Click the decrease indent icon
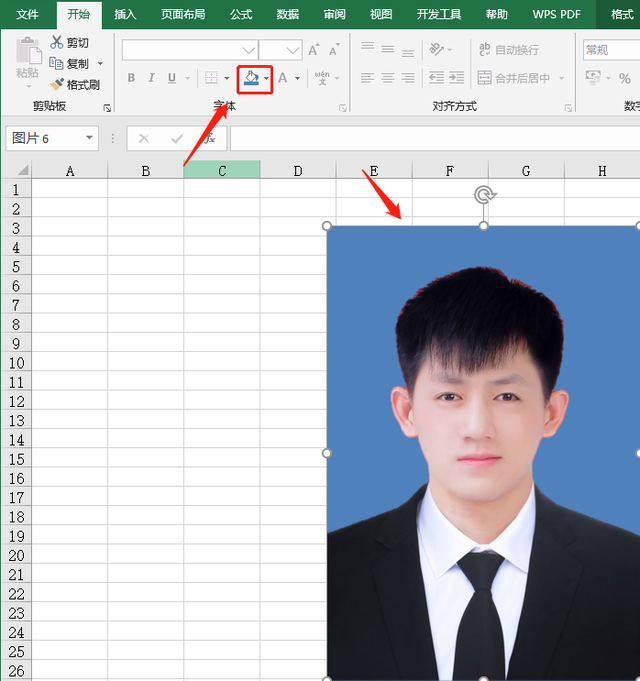Viewport: 640px width, 681px height. [x=436, y=78]
